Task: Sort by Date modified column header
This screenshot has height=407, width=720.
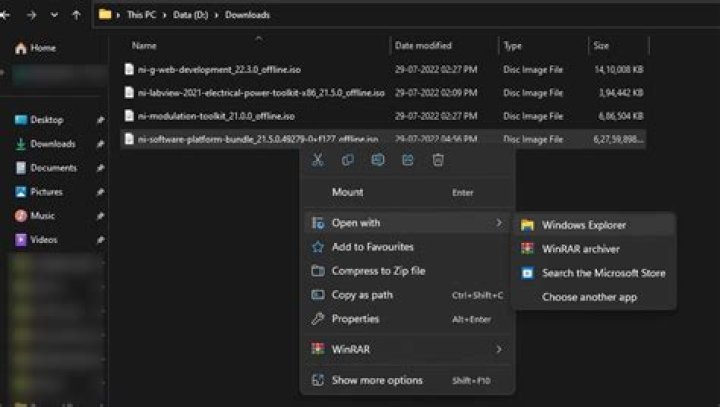Action: pyautogui.click(x=423, y=45)
